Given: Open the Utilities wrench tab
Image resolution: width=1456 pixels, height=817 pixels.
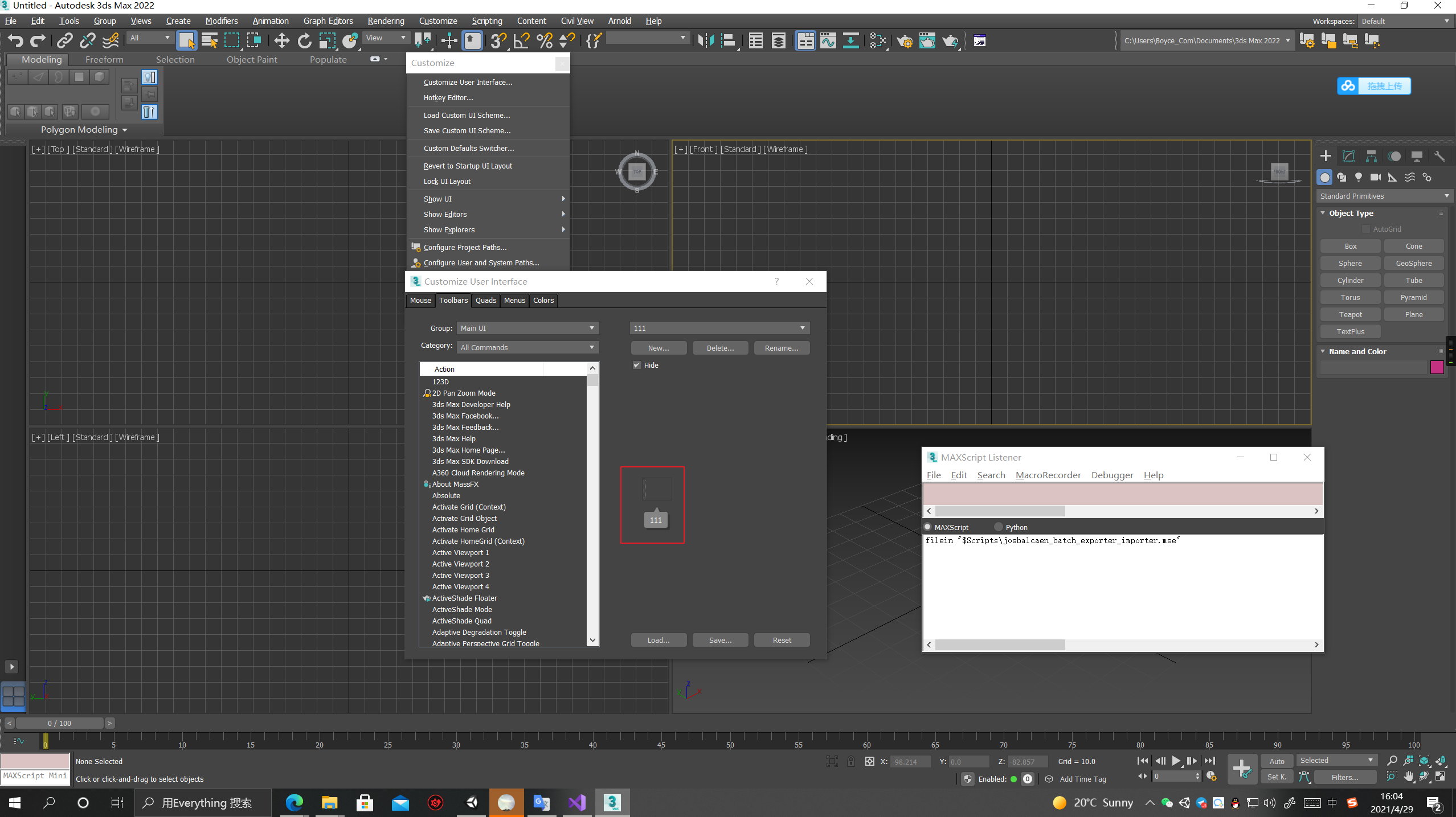Looking at the screenshot, I should point(1439,156).
